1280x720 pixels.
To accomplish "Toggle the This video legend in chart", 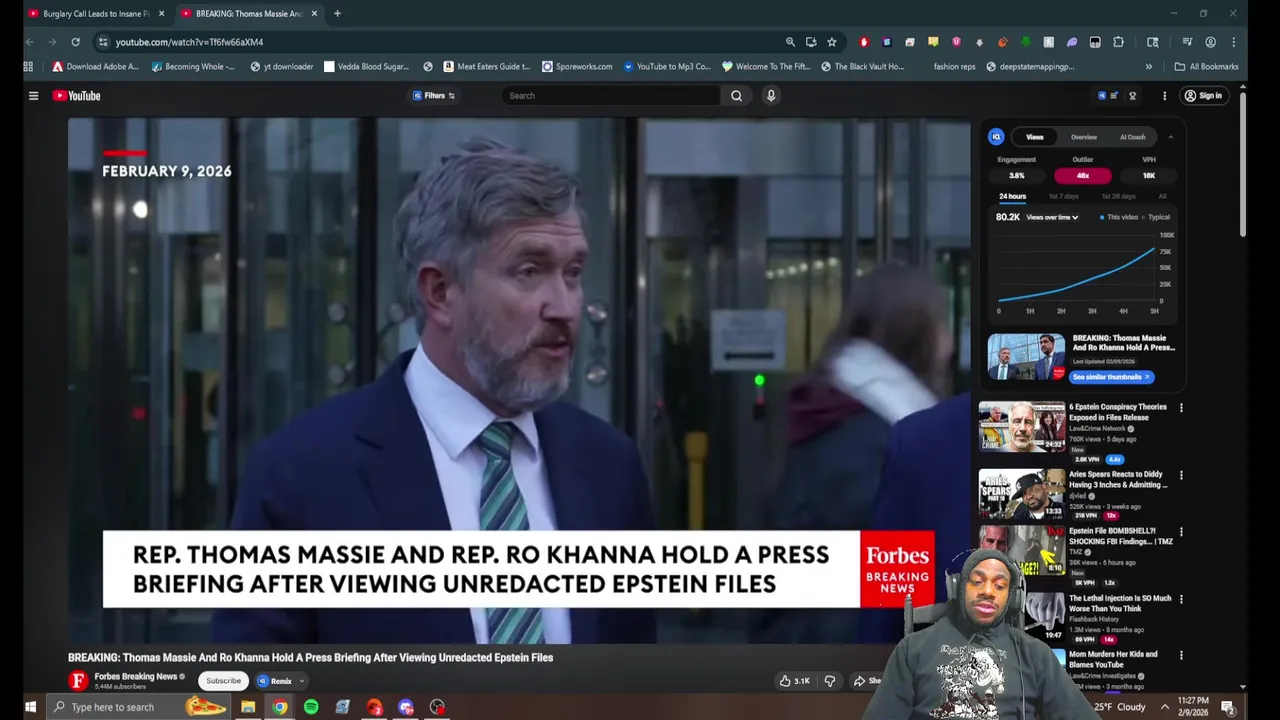I will (1119, 217).
